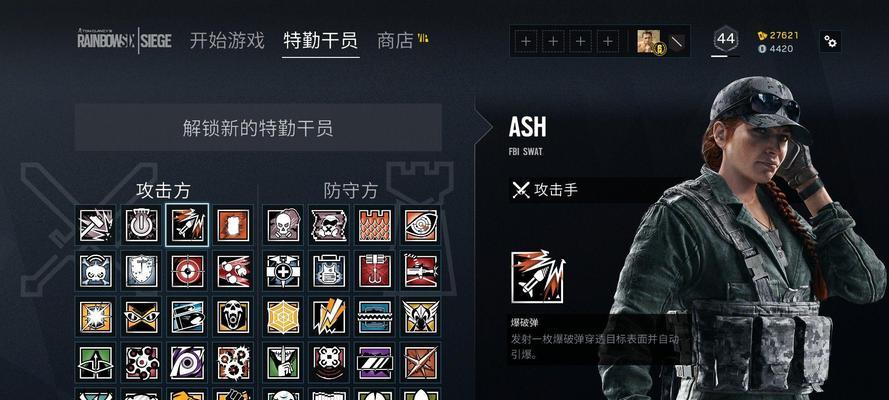Open the 商店 shop tab
The width and height of the screenshot is (889, 400).
(x=395, y=41)
